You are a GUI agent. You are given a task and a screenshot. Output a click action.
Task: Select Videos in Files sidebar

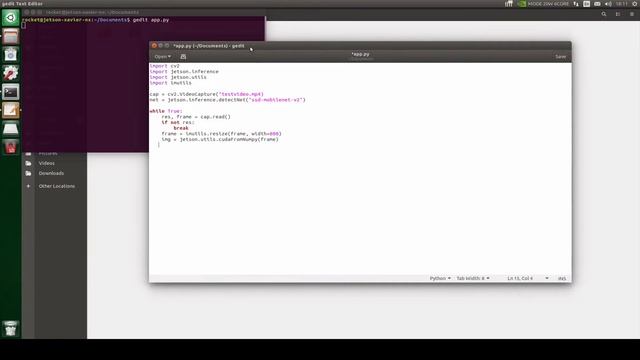pyautogui.click(x=47, y=163)
